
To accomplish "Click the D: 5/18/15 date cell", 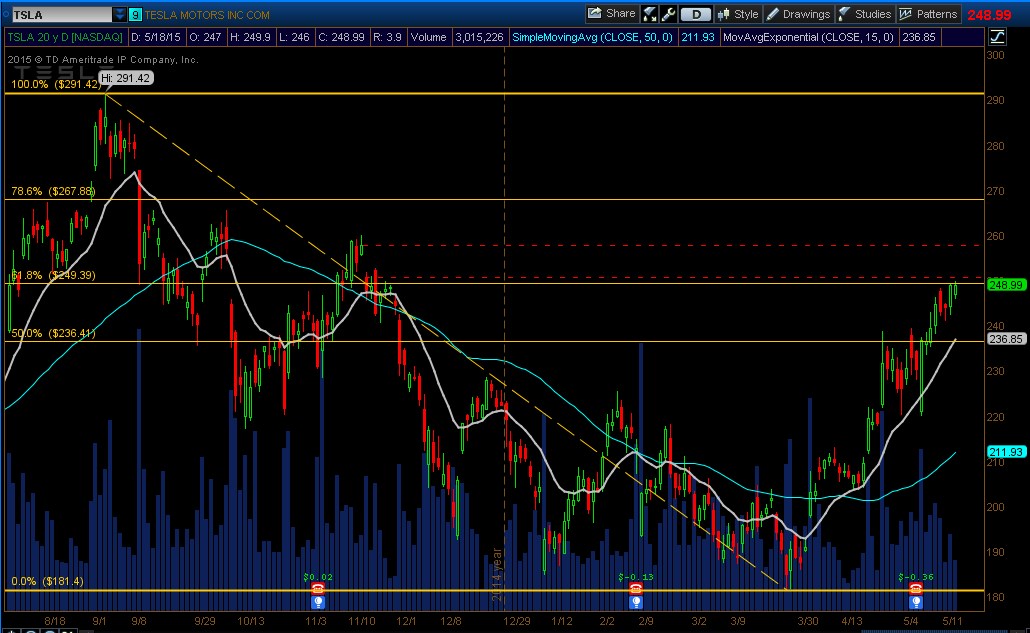I will click(156, 37).
